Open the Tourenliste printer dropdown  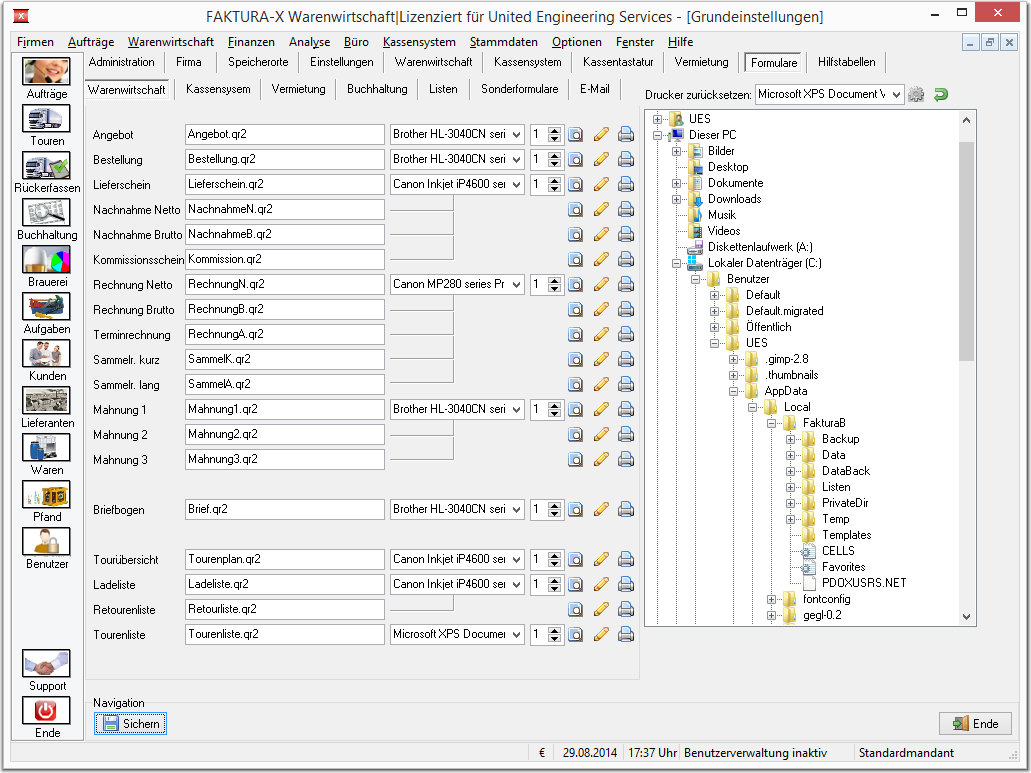point(516,634)
